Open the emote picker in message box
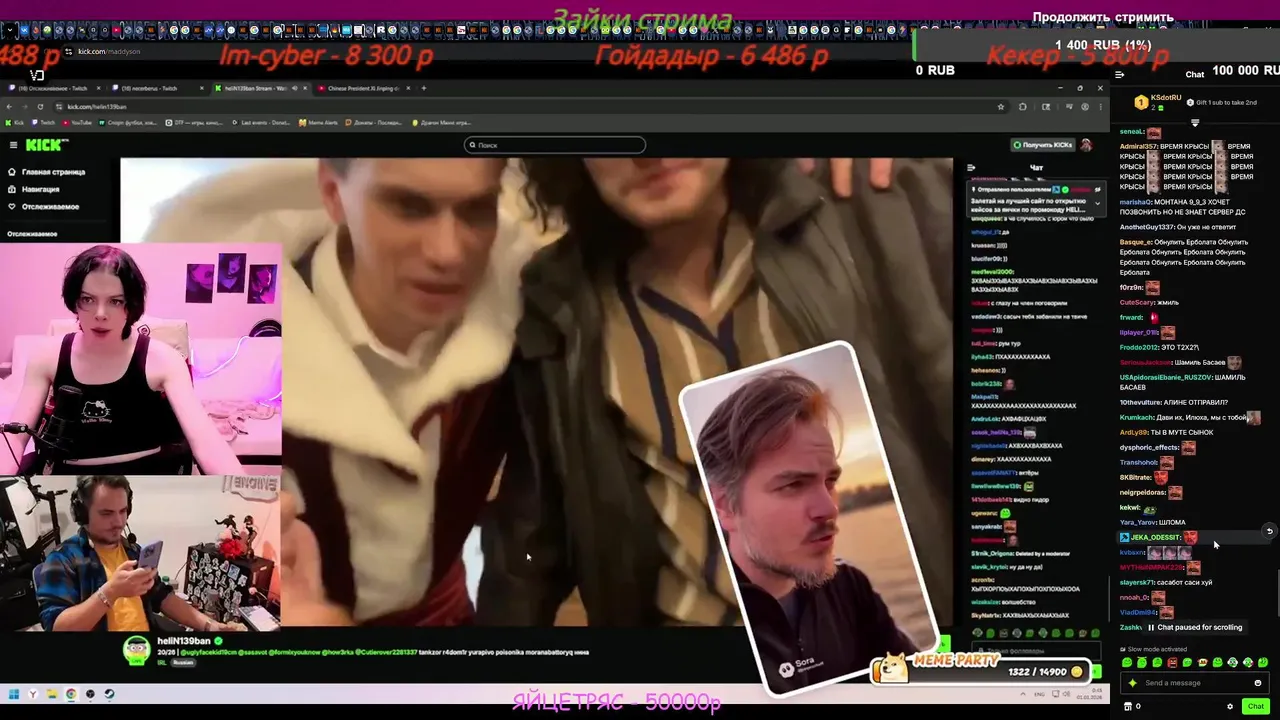Screen dimensions: 1280x720 click(1258, 683)
